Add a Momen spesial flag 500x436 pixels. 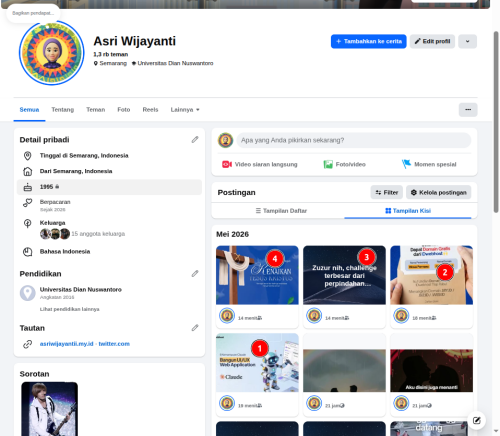point(429,164)
